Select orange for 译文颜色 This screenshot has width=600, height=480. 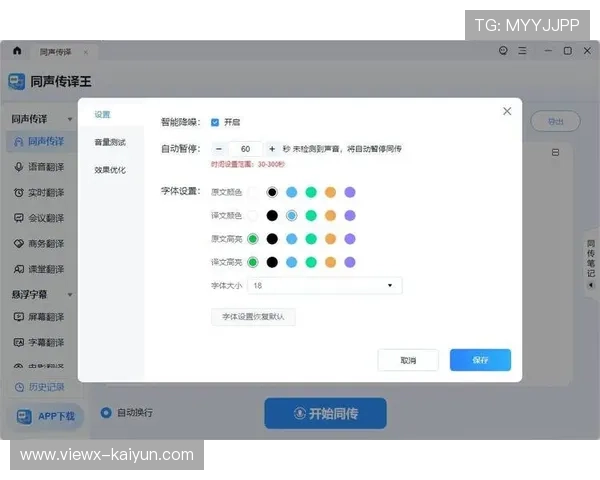pos(331,216)
